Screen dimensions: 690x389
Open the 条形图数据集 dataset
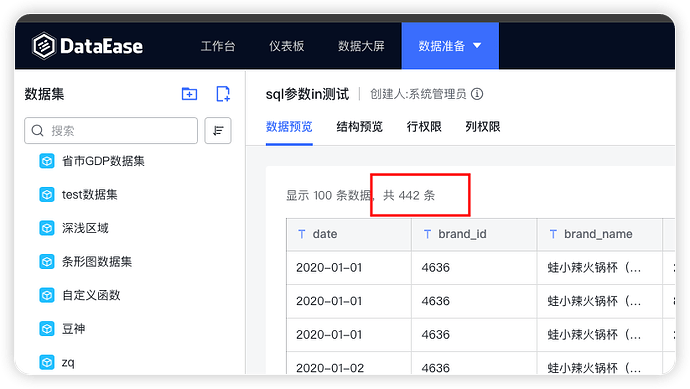click(97, 262)
